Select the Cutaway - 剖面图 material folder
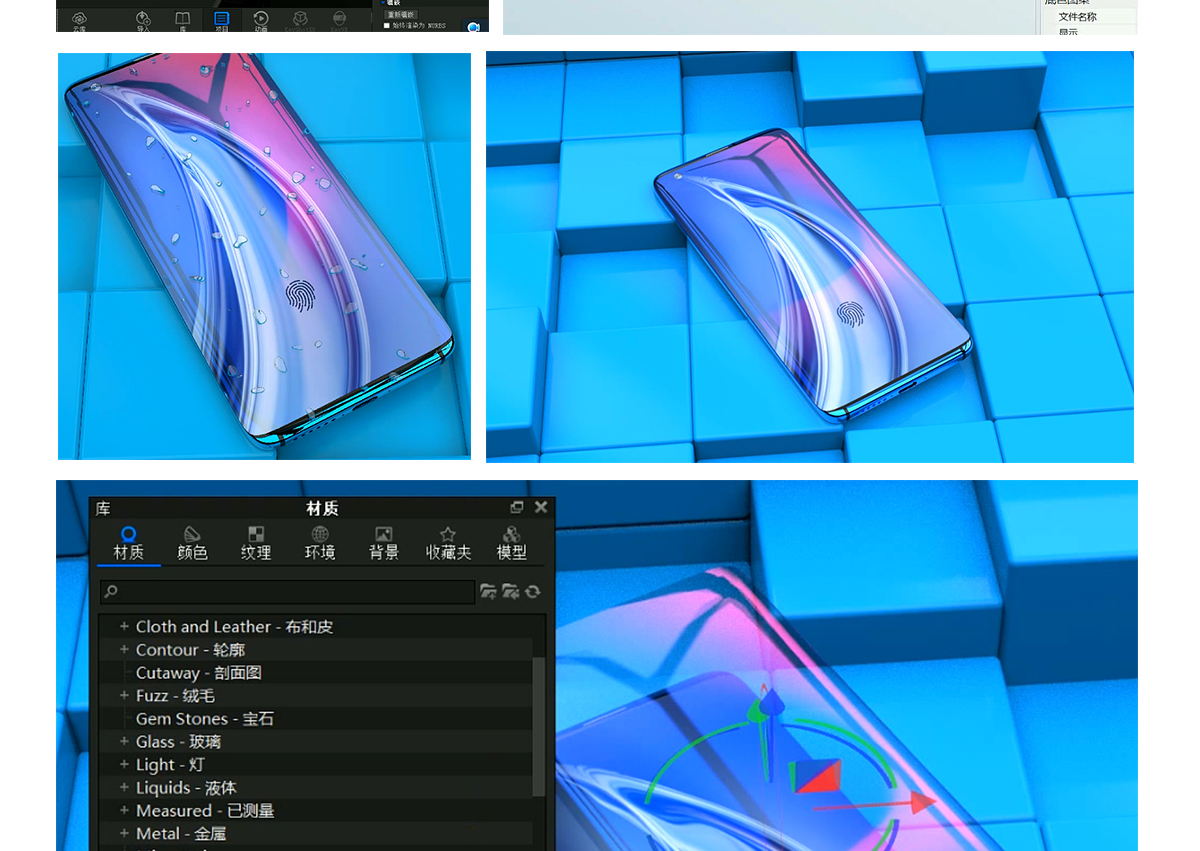The width and height of the screenshot is (1200, 851). pyautogui.click(x=198, y=673)
